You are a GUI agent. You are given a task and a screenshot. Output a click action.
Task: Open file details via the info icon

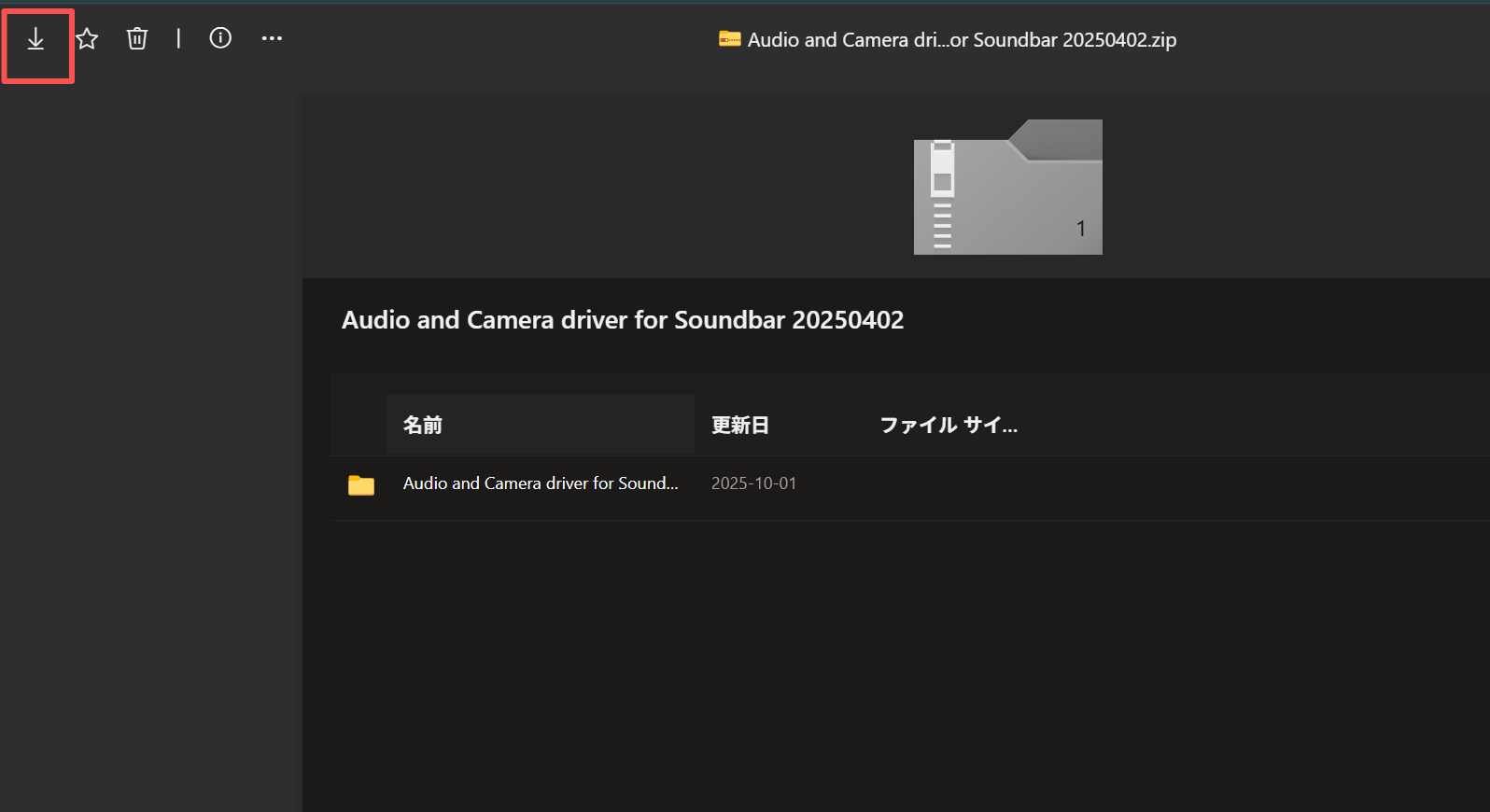click(220, 38)
